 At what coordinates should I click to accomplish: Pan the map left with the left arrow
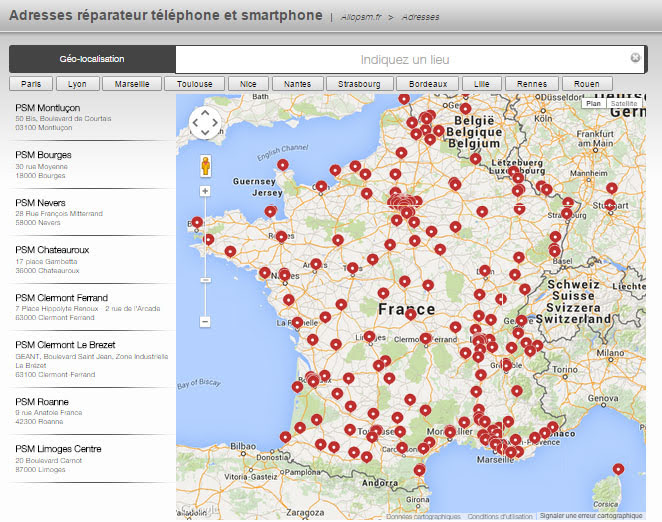point(195,122)
